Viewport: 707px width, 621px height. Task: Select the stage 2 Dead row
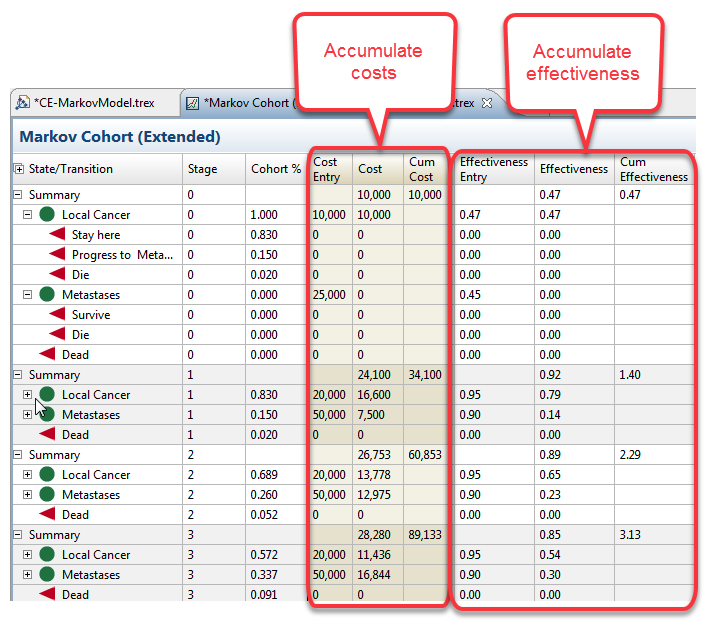[x=75, y=515]
